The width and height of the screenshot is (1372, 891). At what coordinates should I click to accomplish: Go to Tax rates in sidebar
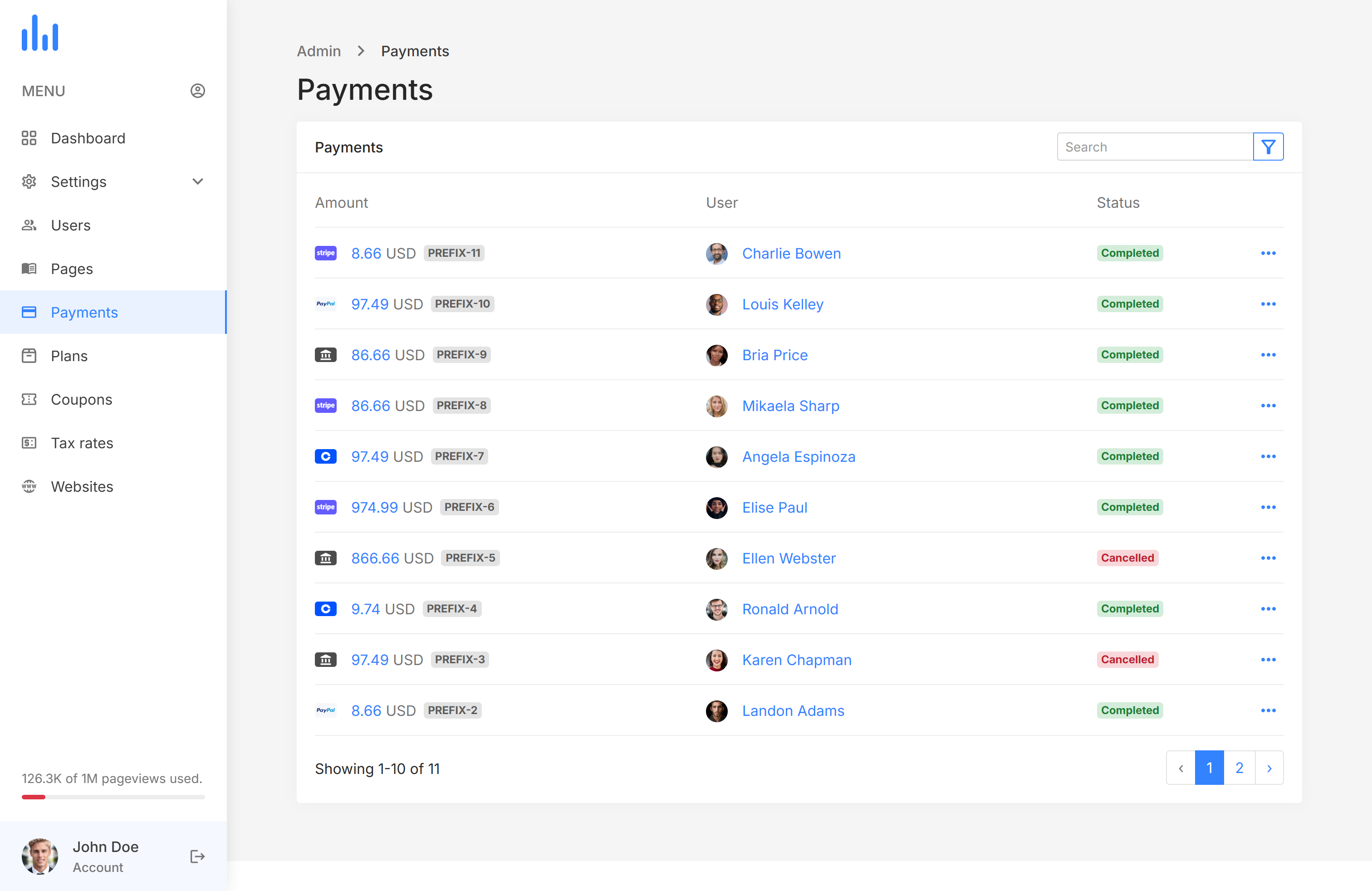(82, 443)
